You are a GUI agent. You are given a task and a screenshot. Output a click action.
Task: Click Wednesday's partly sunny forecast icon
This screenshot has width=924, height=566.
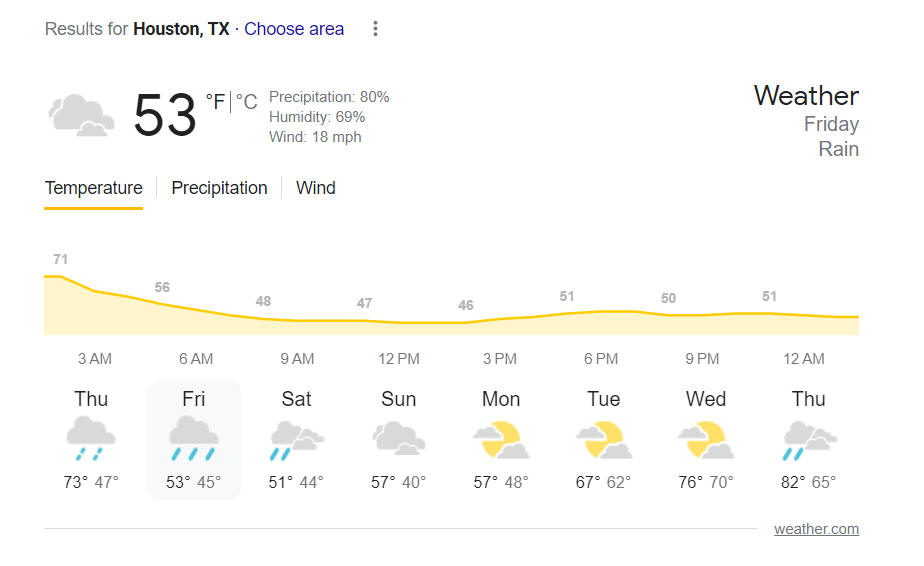[x=706, y=438]
